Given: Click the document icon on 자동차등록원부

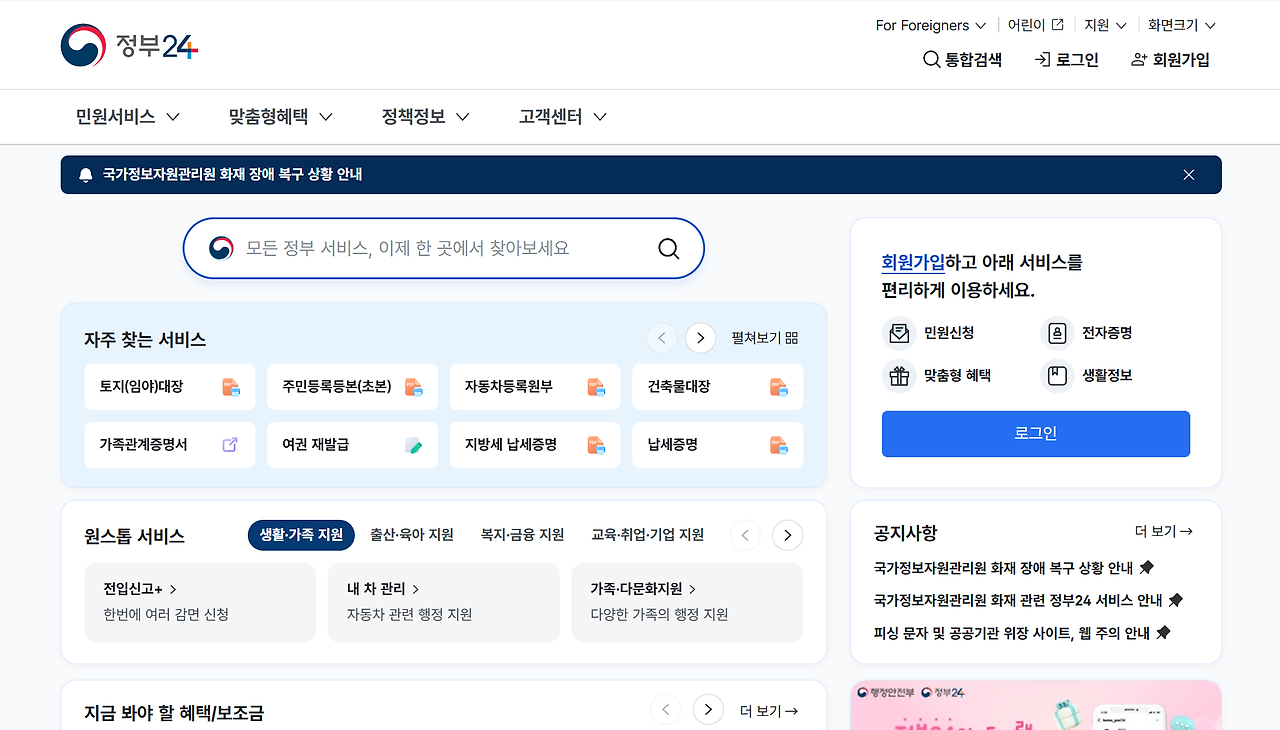Looking at the screenshot, I should pyautogui.click(x=596, y=387).
